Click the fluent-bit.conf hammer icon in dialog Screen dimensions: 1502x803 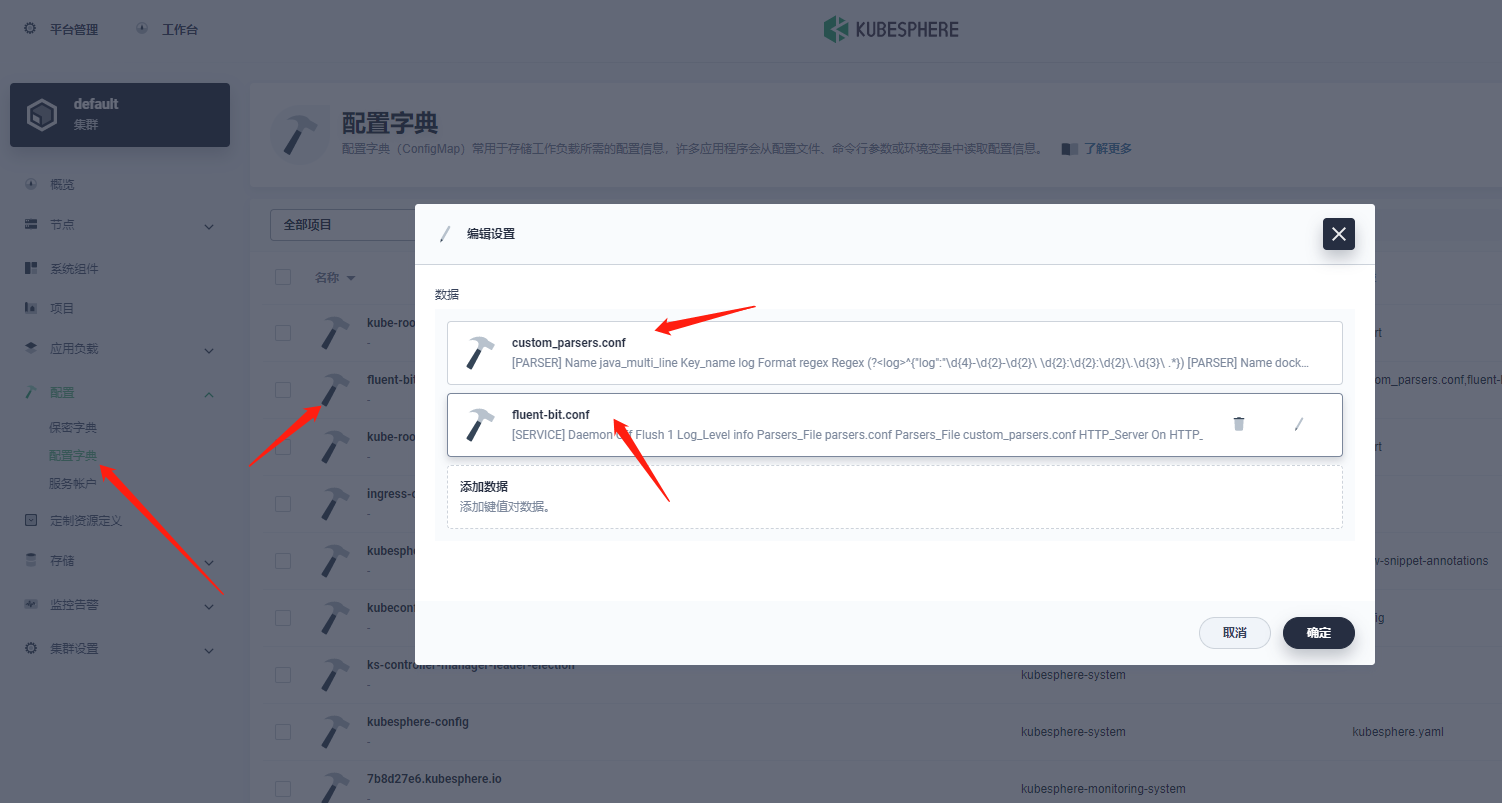coord(480,425)
